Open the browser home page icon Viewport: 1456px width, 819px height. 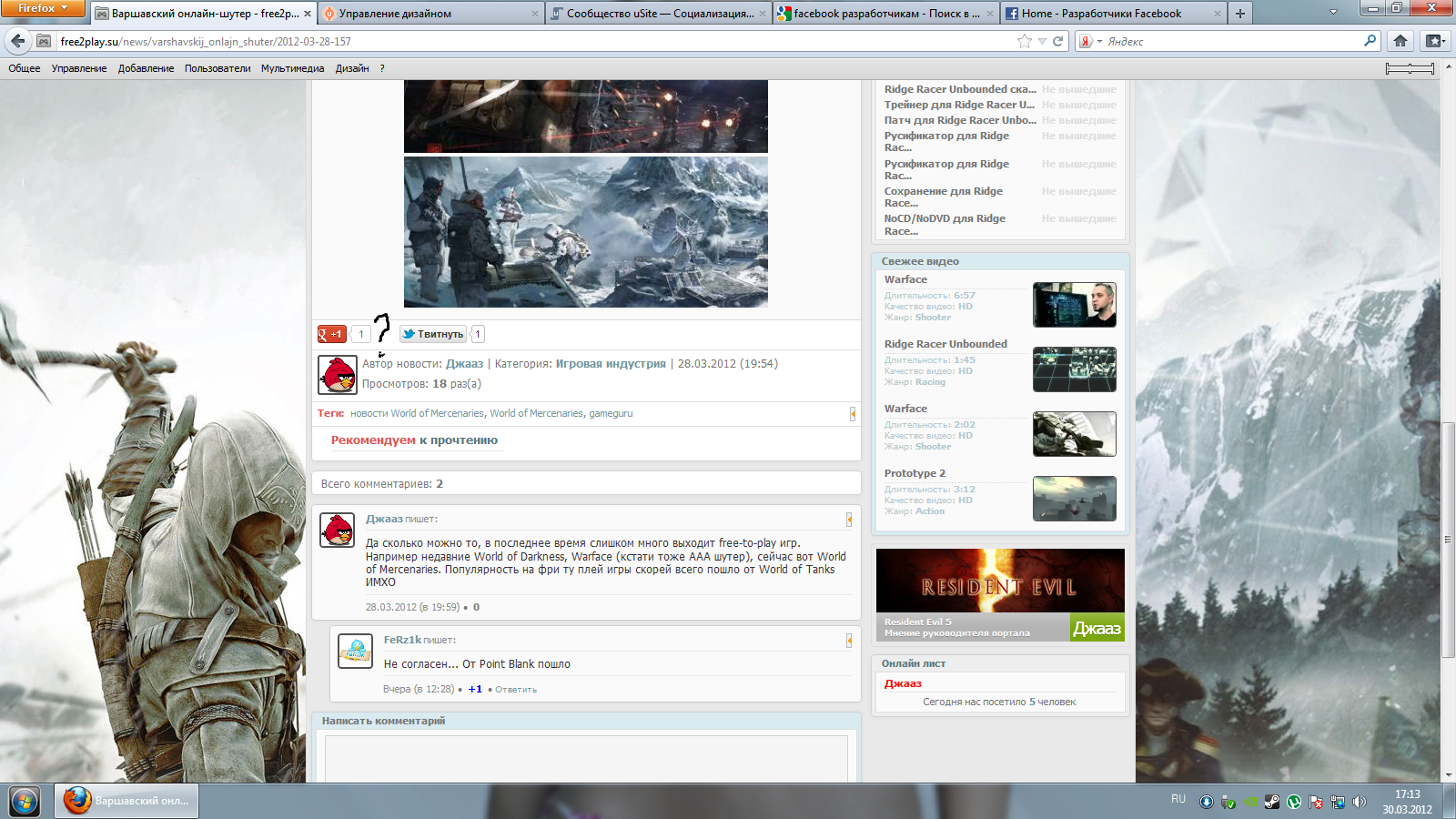[1400, 41]
